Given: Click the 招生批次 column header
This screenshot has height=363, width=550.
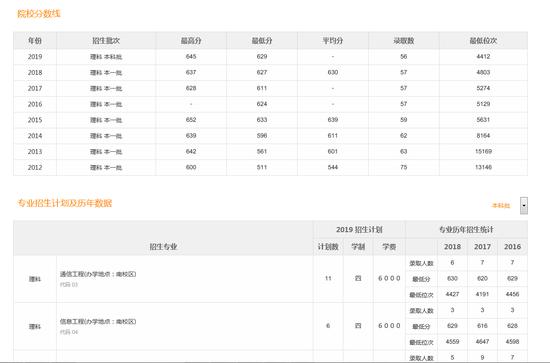Looking at the screenshot, I should [x=106, y=41].
